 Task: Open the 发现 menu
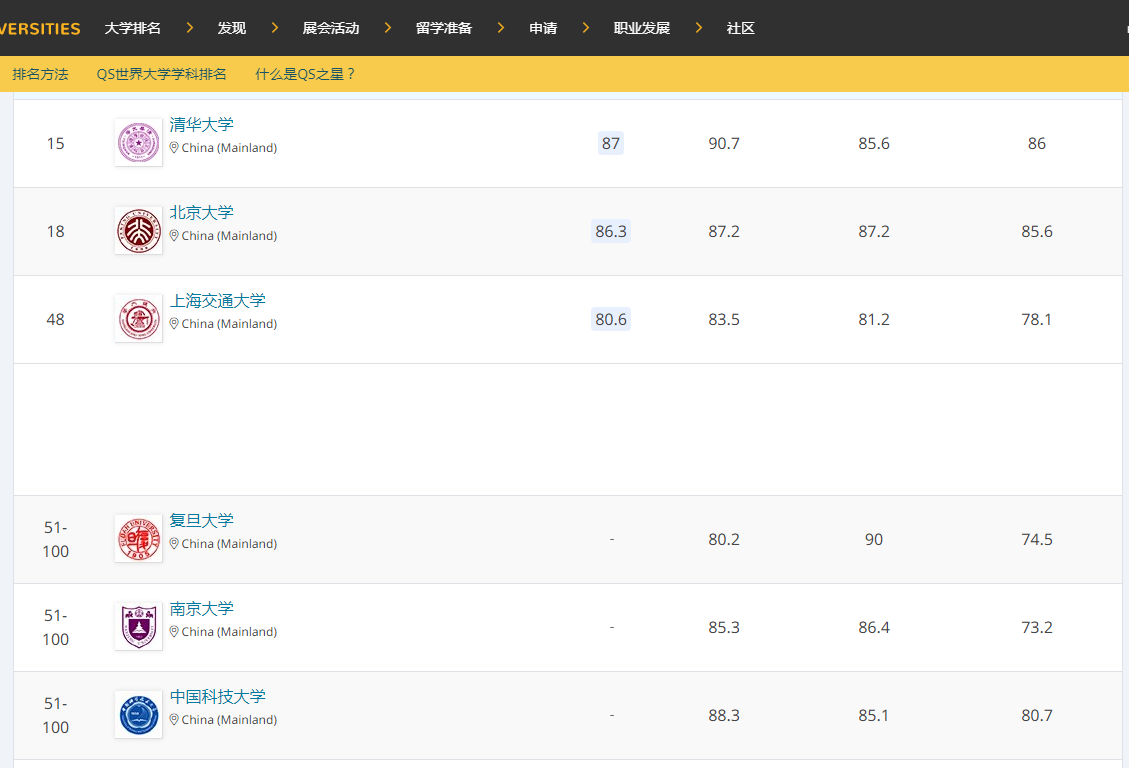coord(232,28)
